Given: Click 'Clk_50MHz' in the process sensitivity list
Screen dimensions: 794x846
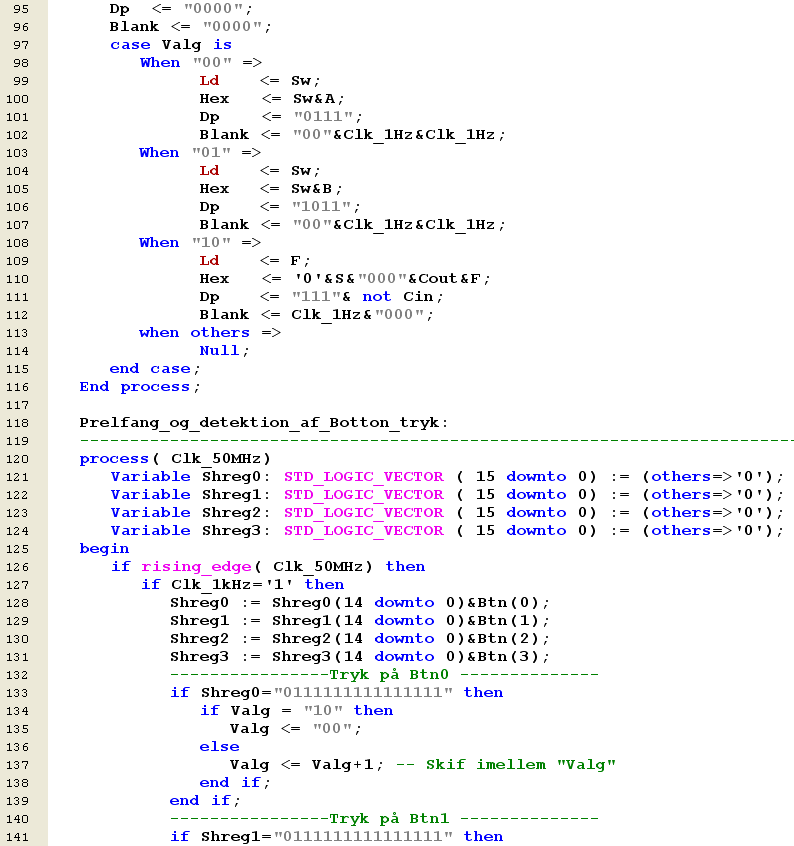Looking at the screenshot, I should click(x=216, y=459).
